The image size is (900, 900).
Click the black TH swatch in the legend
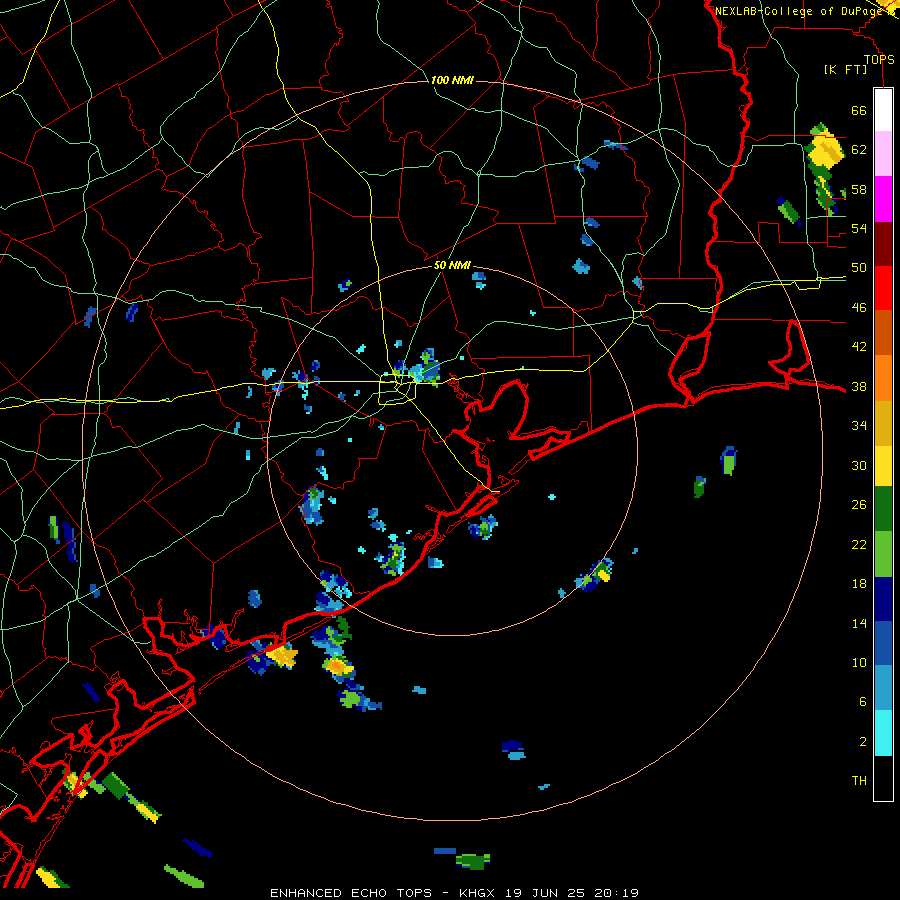coord(883,778)
